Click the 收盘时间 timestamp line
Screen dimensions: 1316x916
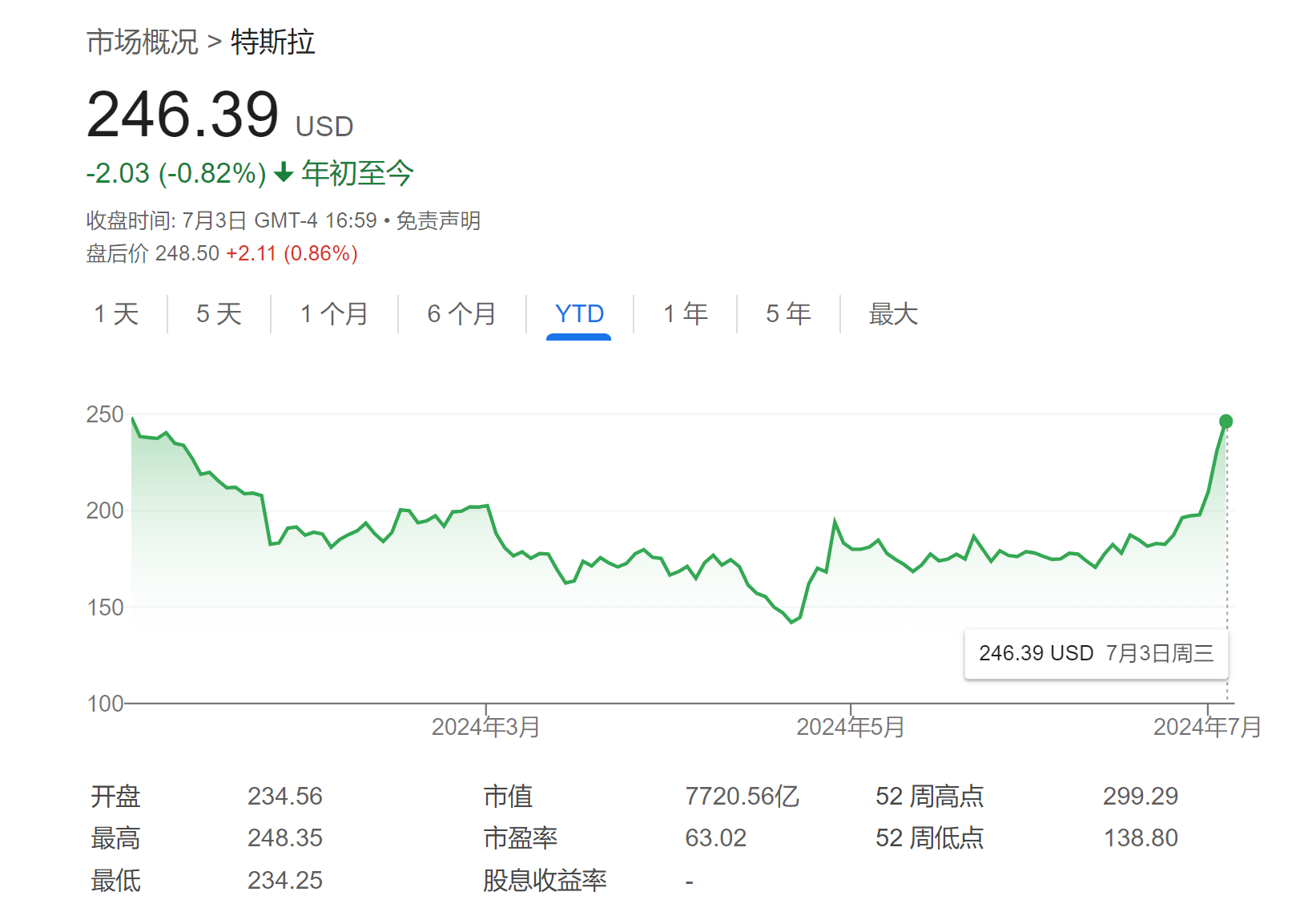point(231,220)
